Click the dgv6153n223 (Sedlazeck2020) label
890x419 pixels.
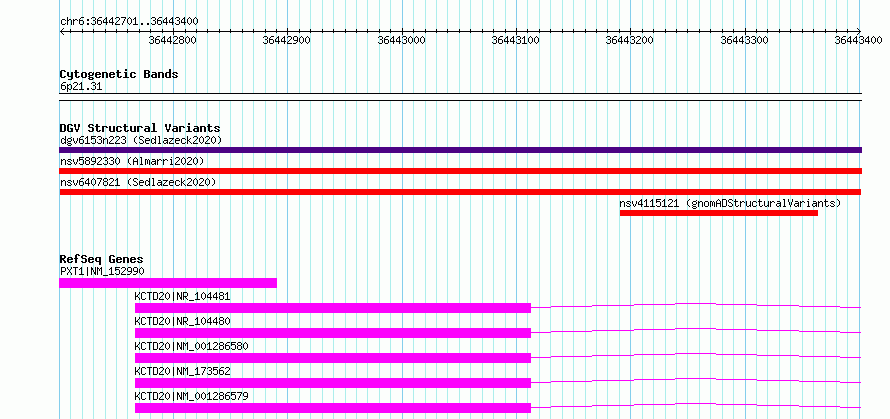pyautogui.click(x=141, y=140)
